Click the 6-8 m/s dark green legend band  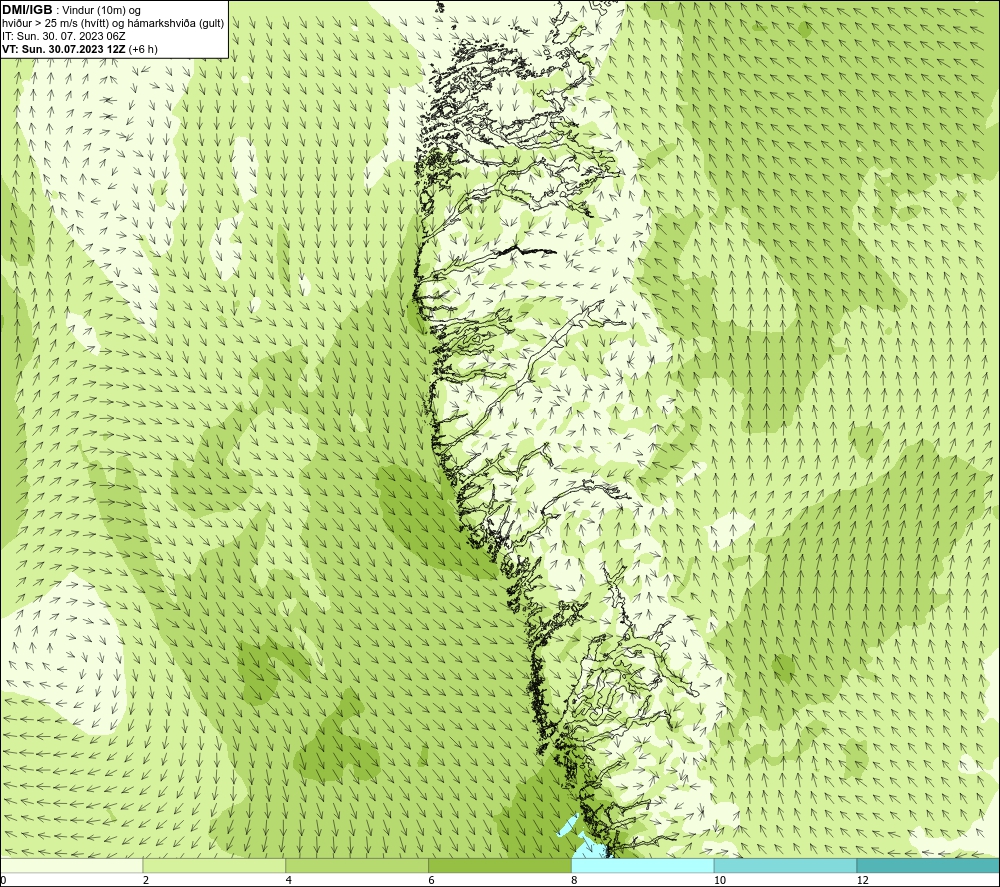coord(499,866)
